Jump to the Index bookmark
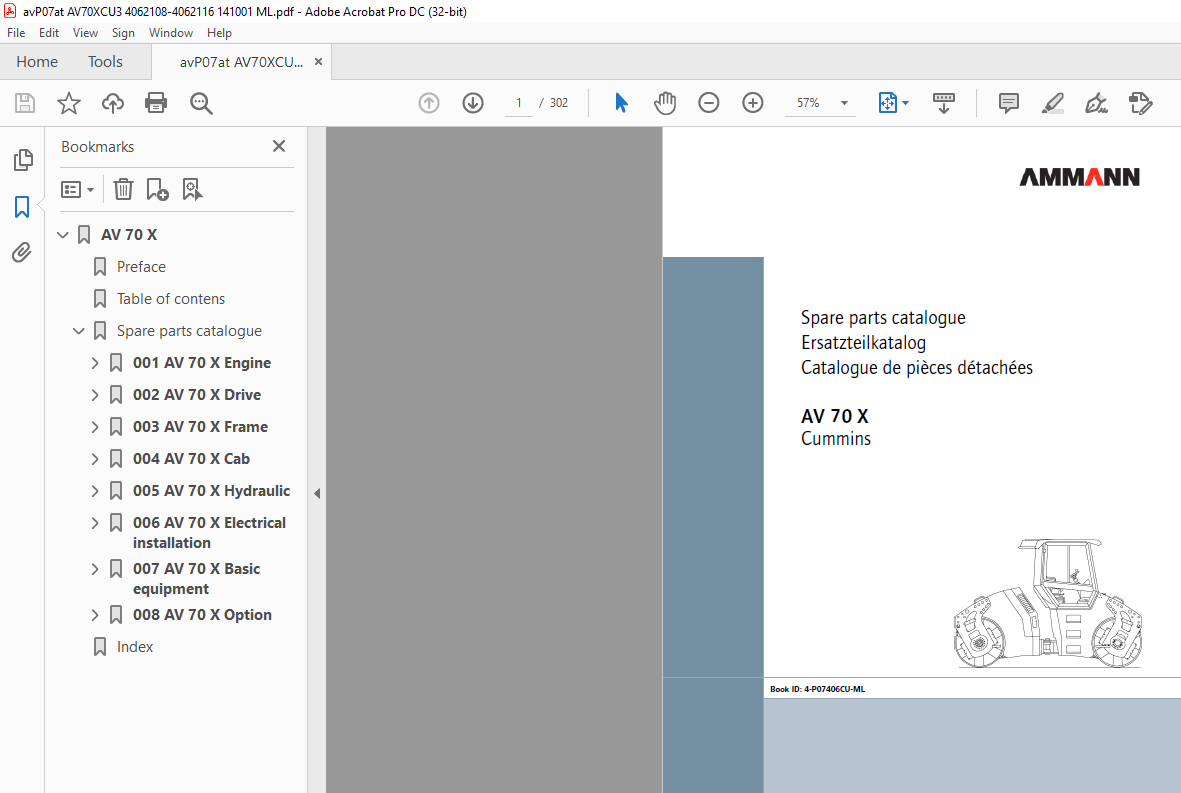Viewport: 1181px width, 793px height. point(135,647)
